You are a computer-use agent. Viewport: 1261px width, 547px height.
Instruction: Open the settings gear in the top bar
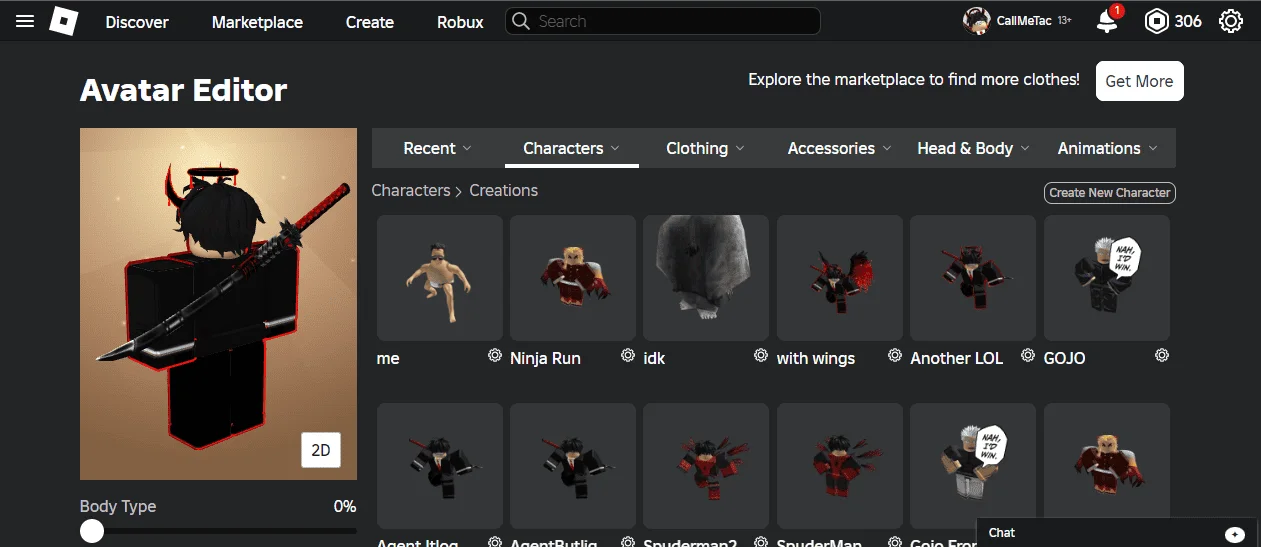coord(1231,21)
